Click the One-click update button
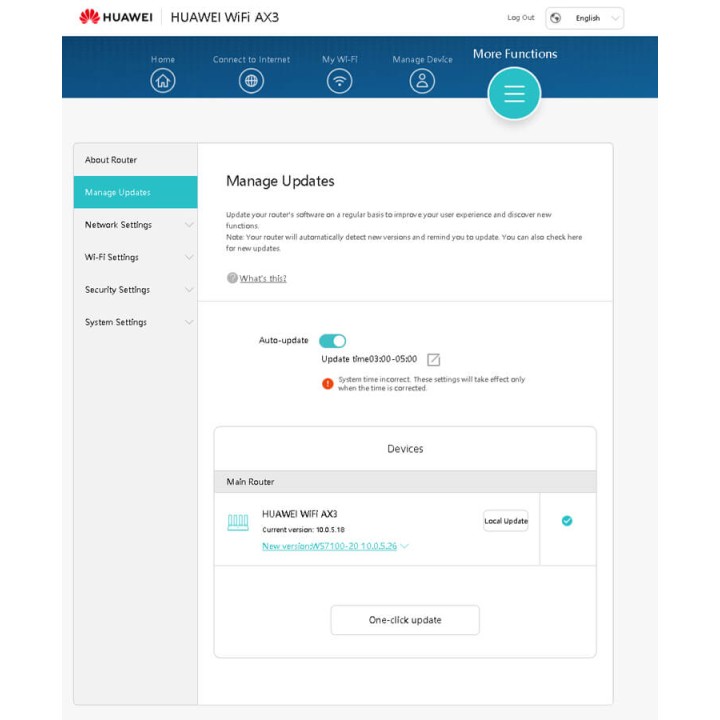 coord(405,620)
